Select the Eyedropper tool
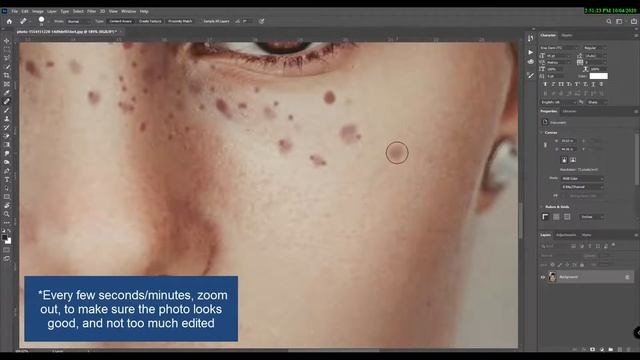The height and width of the screenshot is (360, 640). pos(7,93)
